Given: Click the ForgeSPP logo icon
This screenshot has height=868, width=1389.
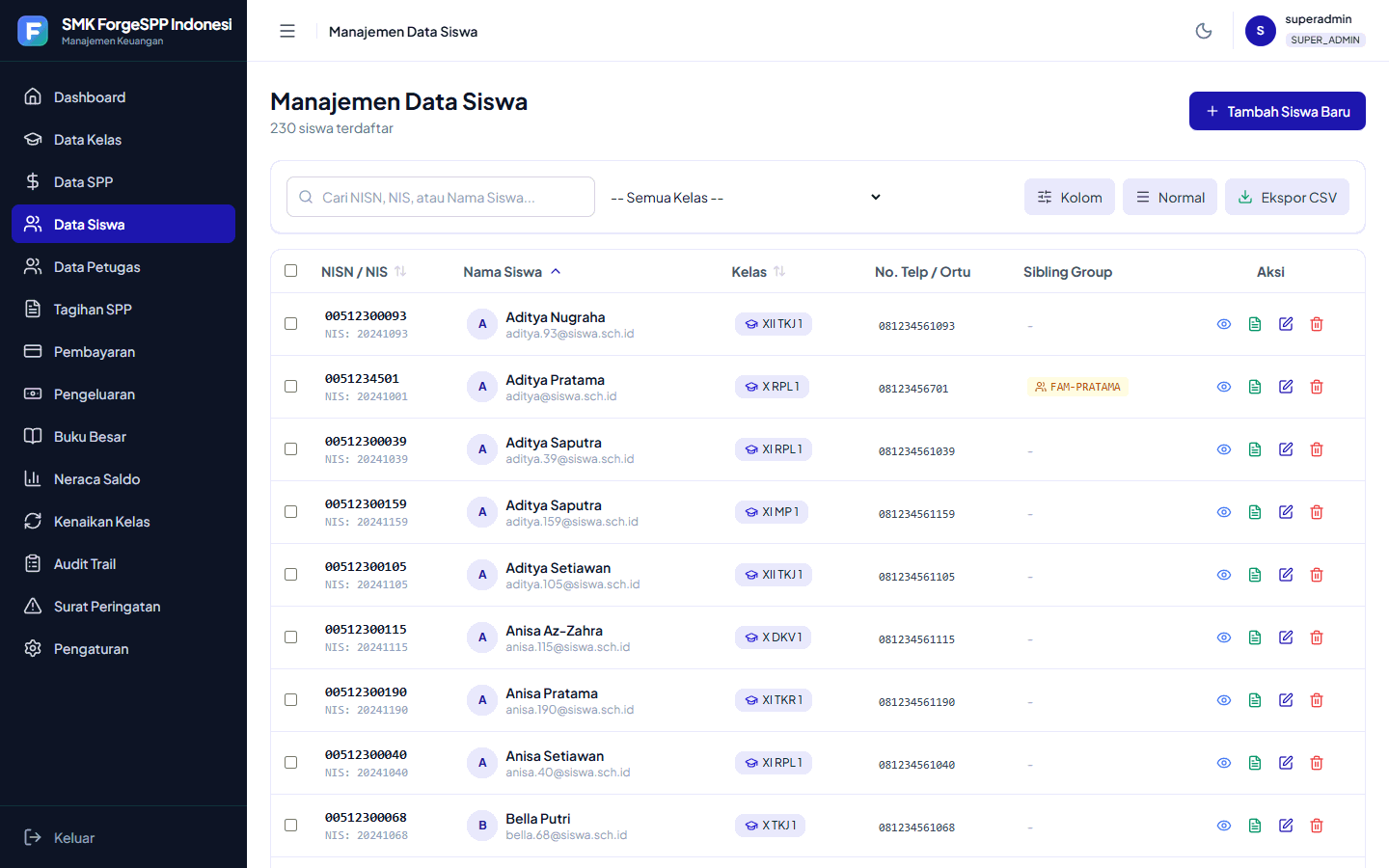Looking at the screenshot, I should [x=33, y=31].
